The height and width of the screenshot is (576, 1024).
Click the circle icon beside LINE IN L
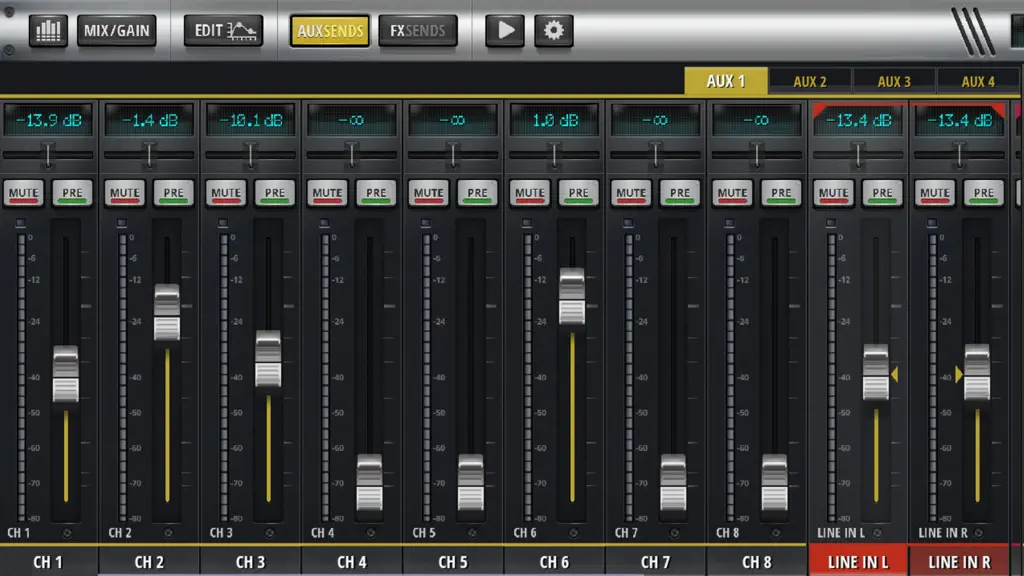(x=878, y=534)
